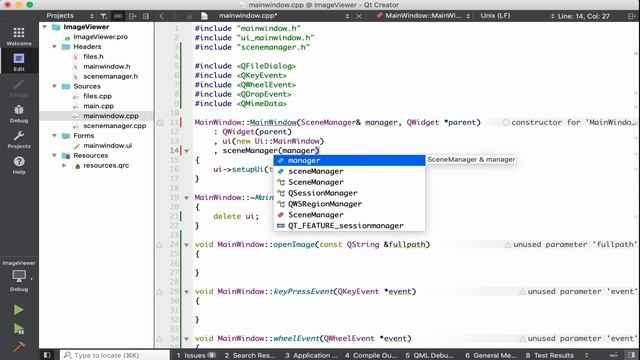This screenshot has height=360, width=640.
Task: Open the Projects view dropdown
Action: 69,16
